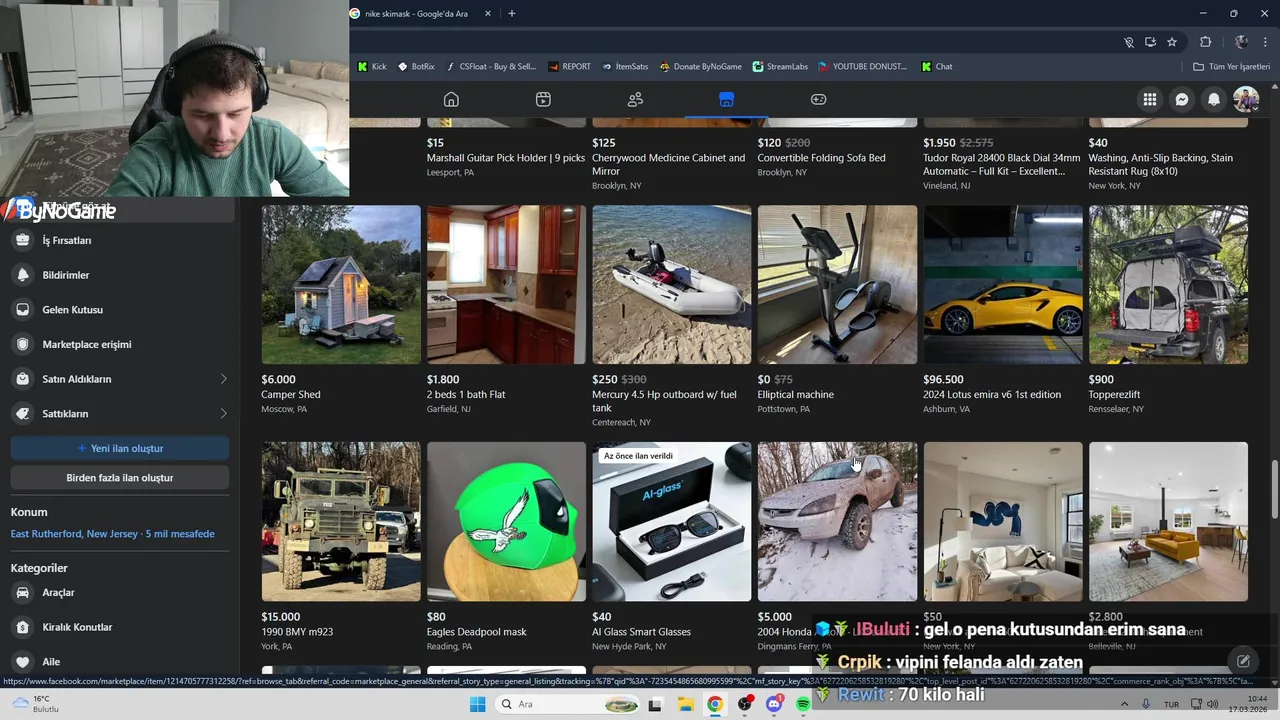Click Yeni ilan oluştur button
The image size is (1280, 720).
[120, 448]
